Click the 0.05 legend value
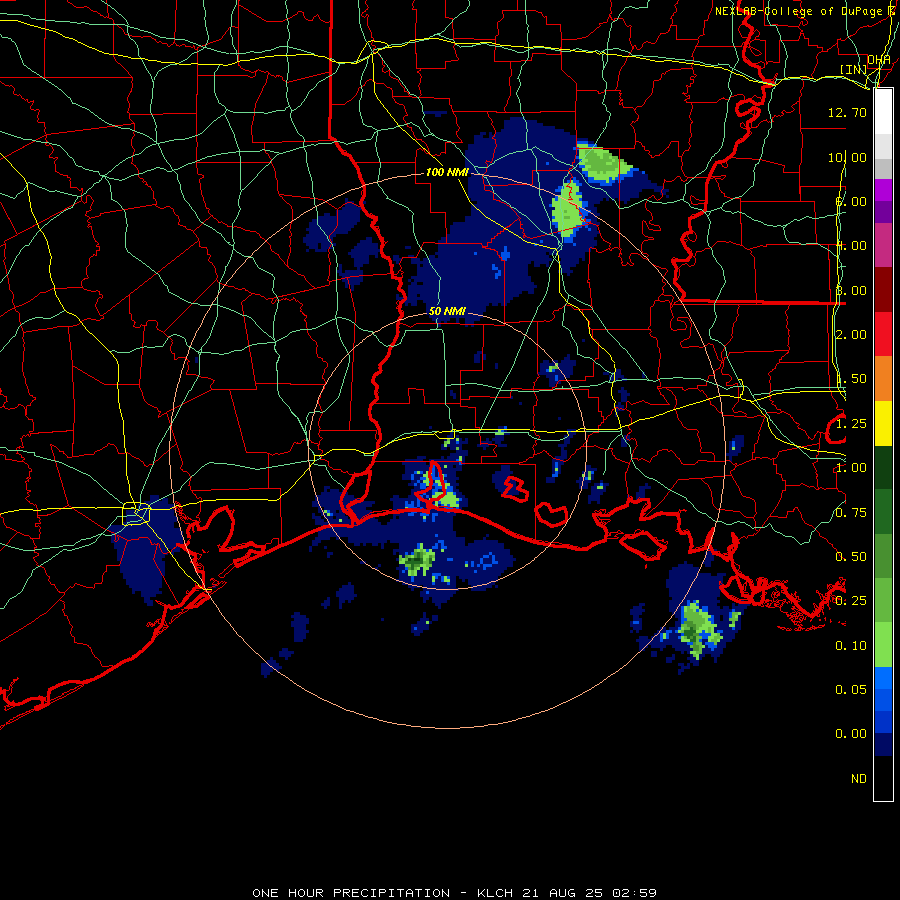900x900 pixels. (851, 690)
